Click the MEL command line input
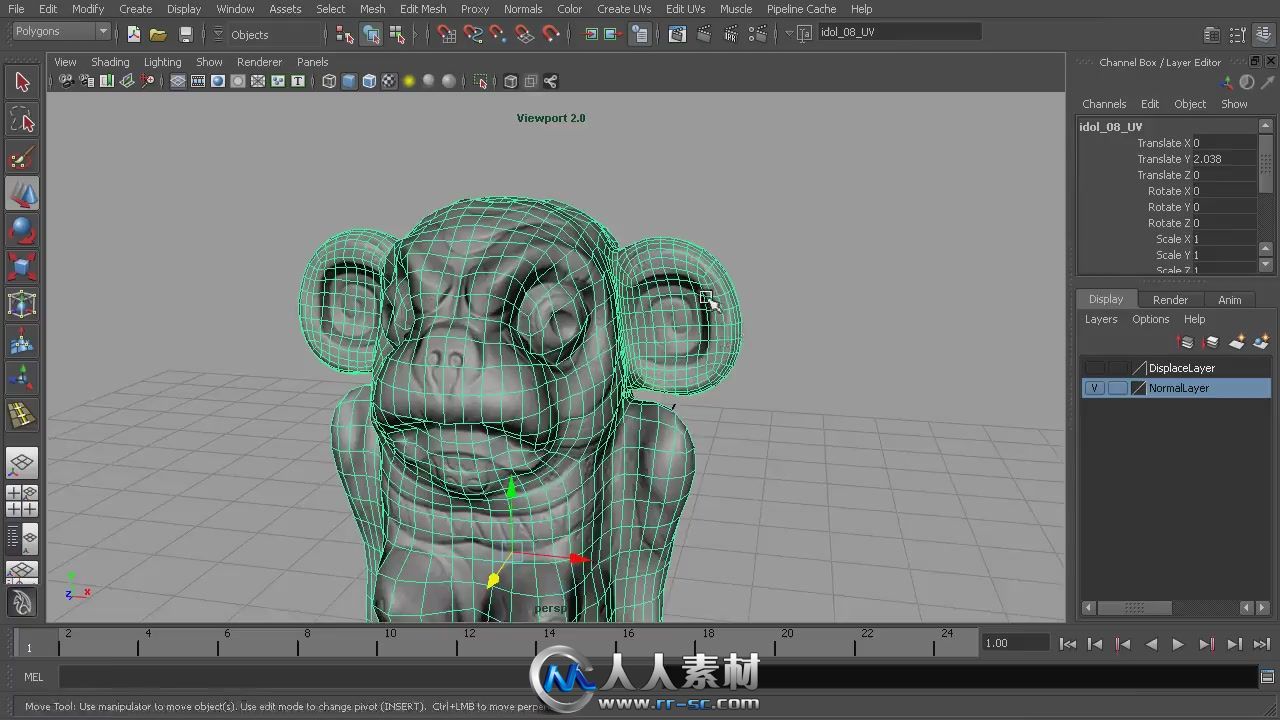The image size is (1280, 720). 658,677
